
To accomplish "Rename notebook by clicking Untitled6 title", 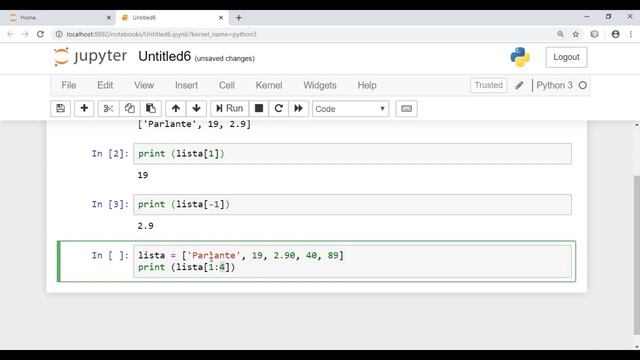I will 164,56.
